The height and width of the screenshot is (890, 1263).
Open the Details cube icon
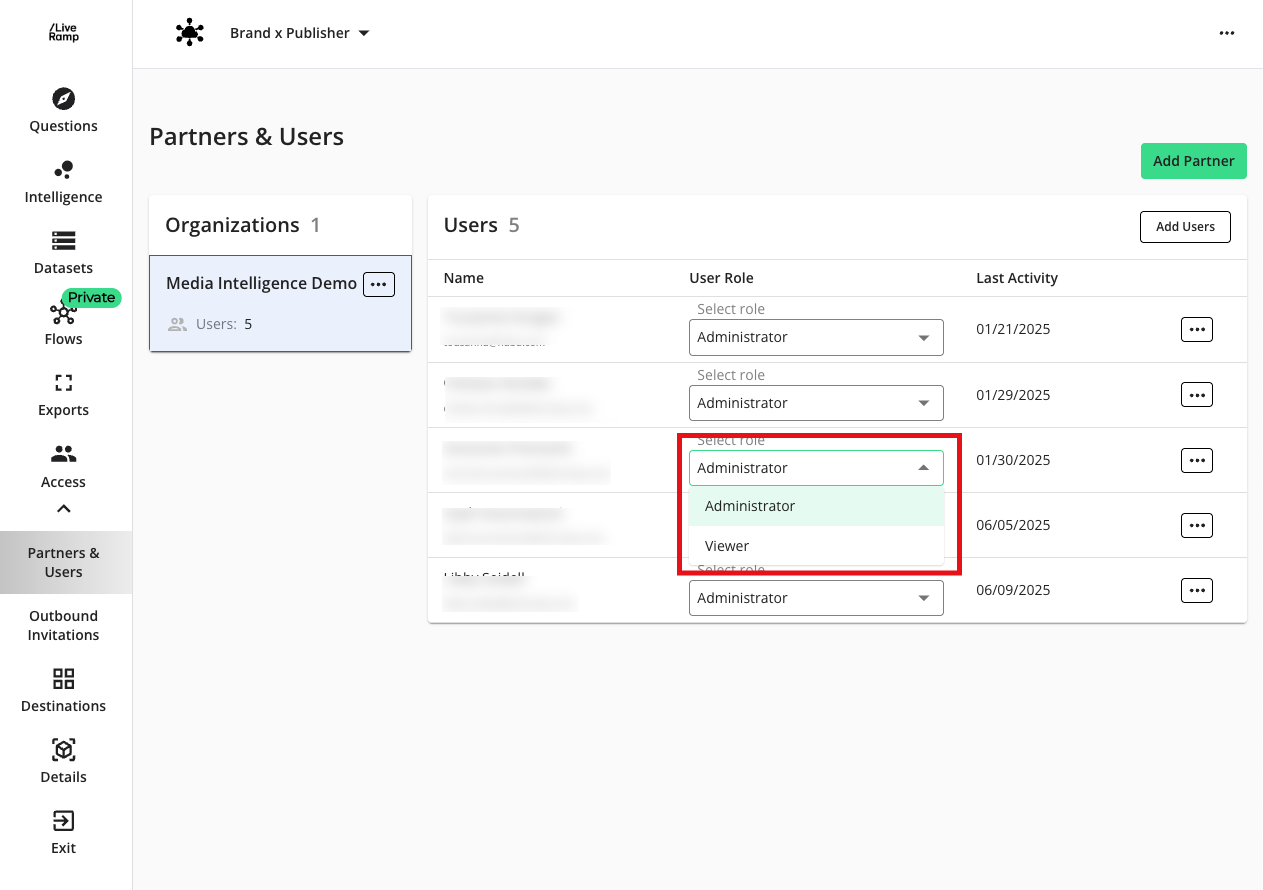click(63, 750)
